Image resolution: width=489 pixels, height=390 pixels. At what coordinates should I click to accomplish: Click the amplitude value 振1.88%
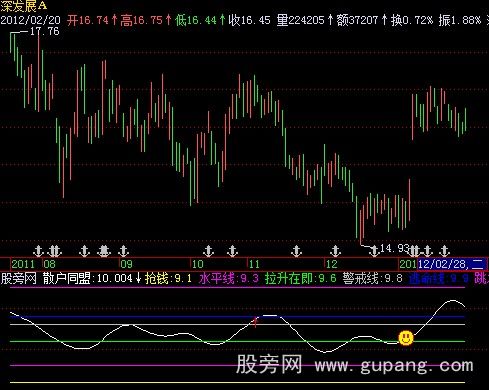460,20
